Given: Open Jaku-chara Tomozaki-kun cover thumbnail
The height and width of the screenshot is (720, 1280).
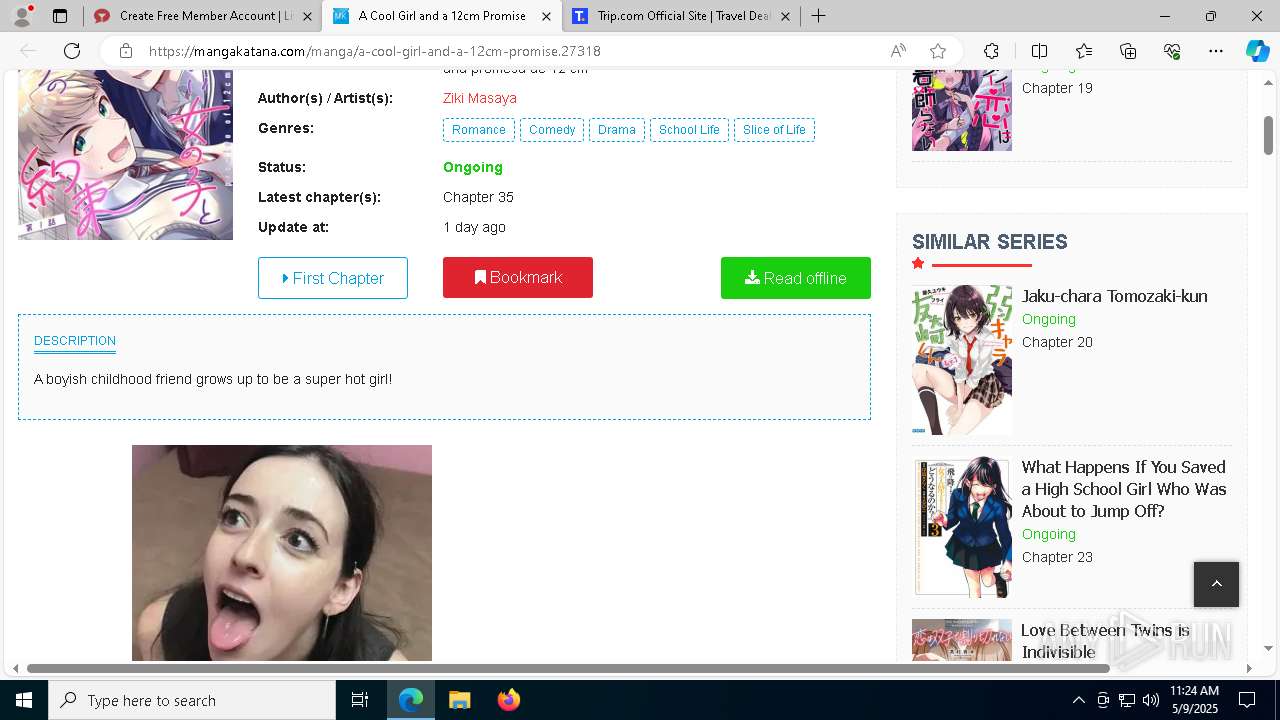Looking at the screenshot, I should (x=962, y=360).
